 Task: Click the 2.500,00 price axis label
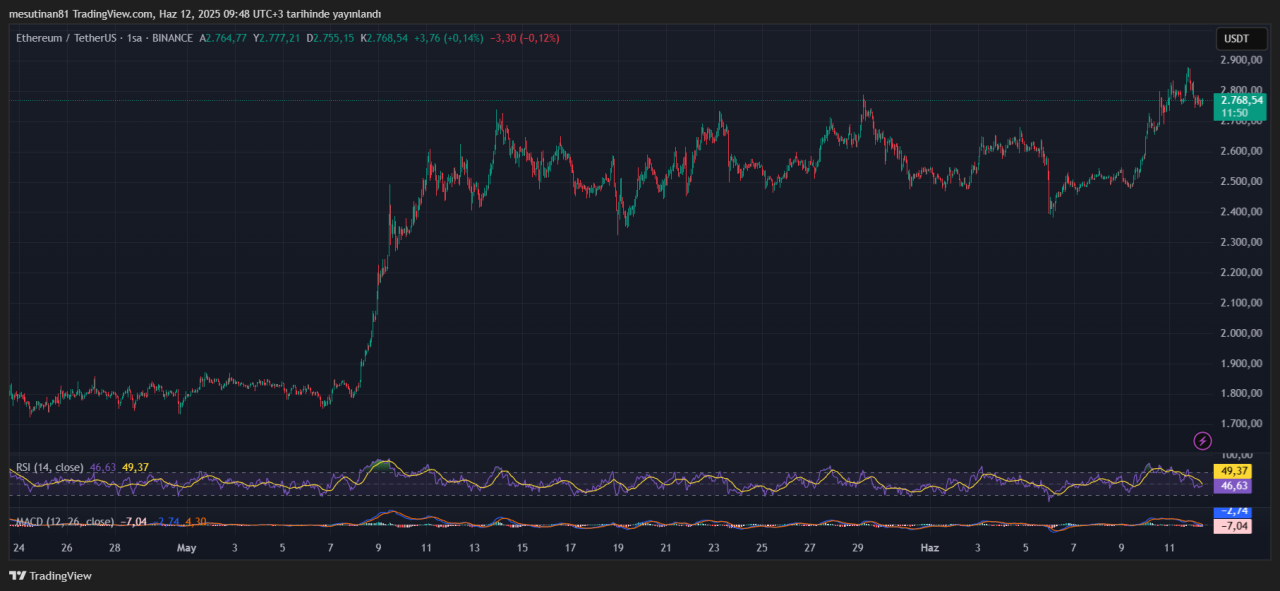[1242, 181]
